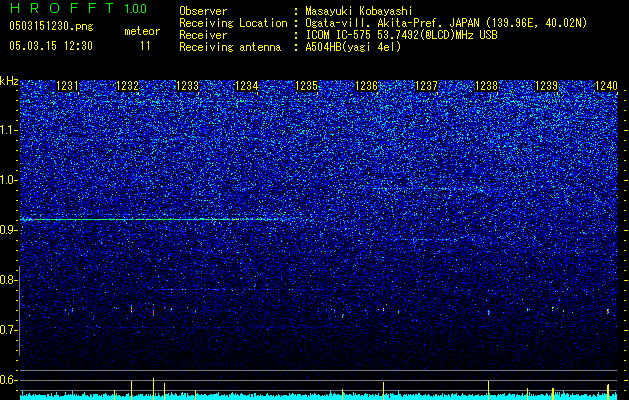Click the 1239 time marker
629x400 pixels.
pyautogui.click(x=546, y=86)
